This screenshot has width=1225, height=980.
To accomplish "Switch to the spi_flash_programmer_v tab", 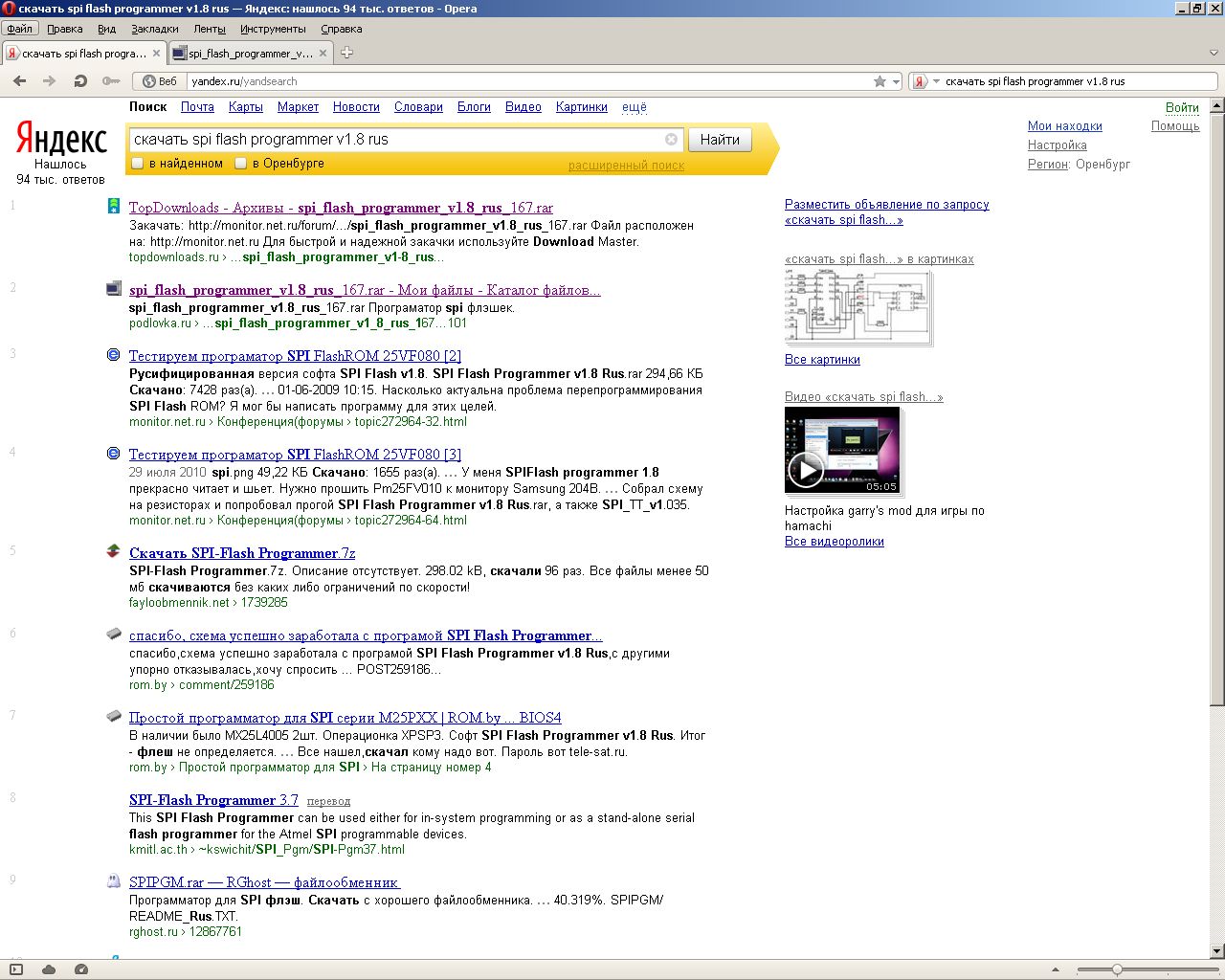I will 251,53.
